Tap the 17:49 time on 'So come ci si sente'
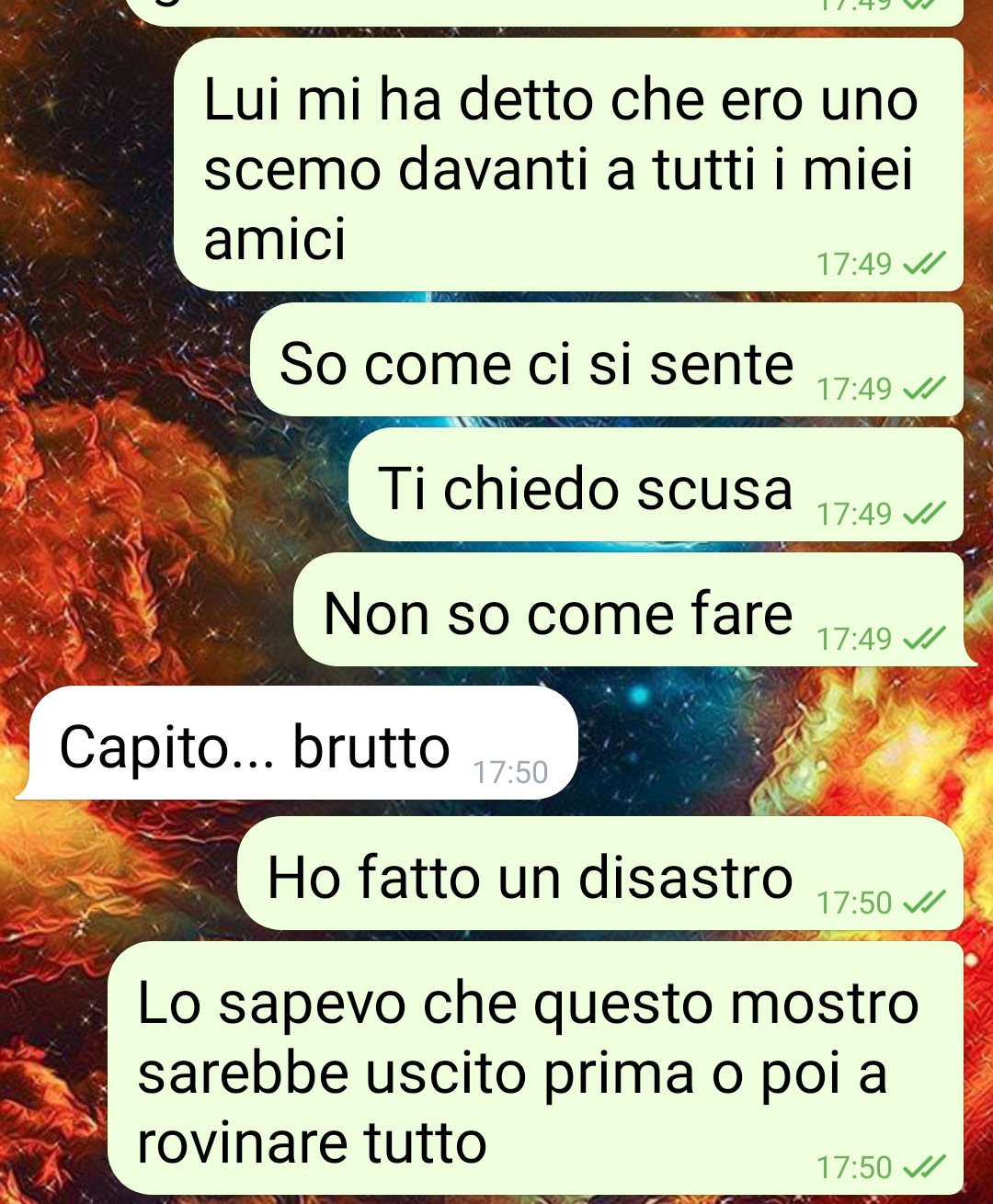The image size is (993, 1204). pyautogui.click(x=854, y=390)
